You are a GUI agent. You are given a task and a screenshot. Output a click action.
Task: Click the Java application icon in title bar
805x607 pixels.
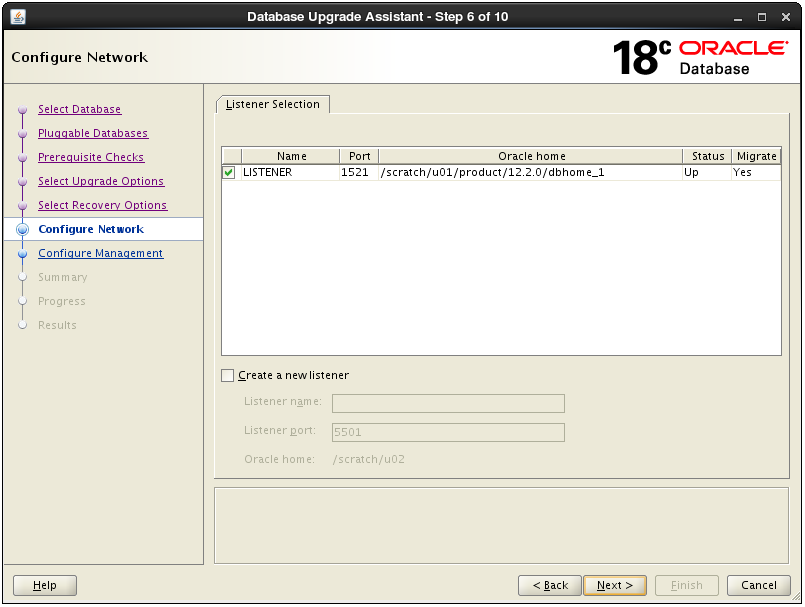click(18, 17)
